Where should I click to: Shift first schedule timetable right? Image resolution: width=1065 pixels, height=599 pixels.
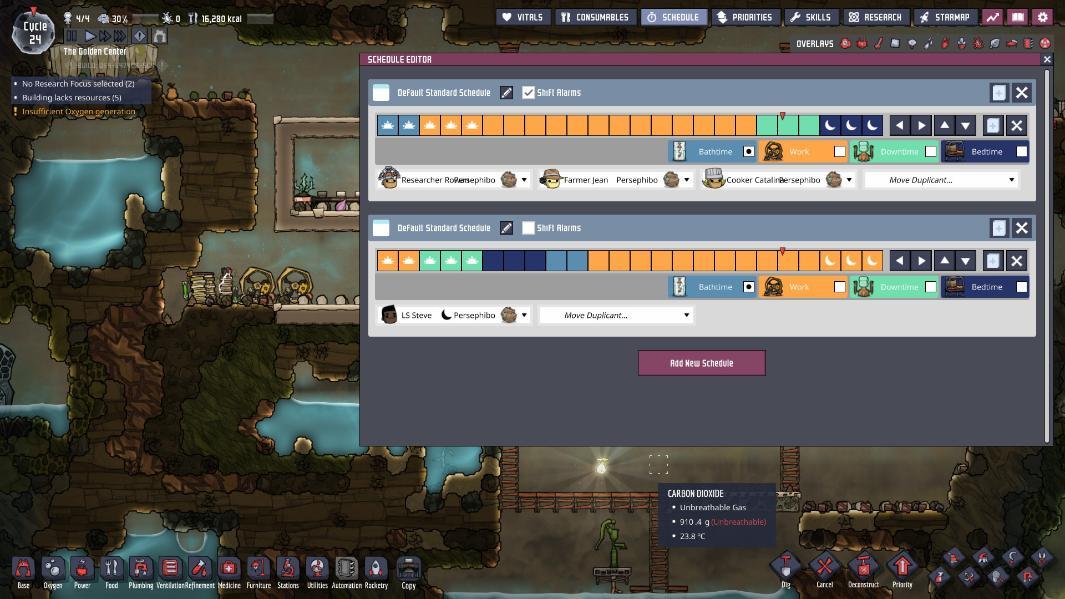(x=921, y=125)
